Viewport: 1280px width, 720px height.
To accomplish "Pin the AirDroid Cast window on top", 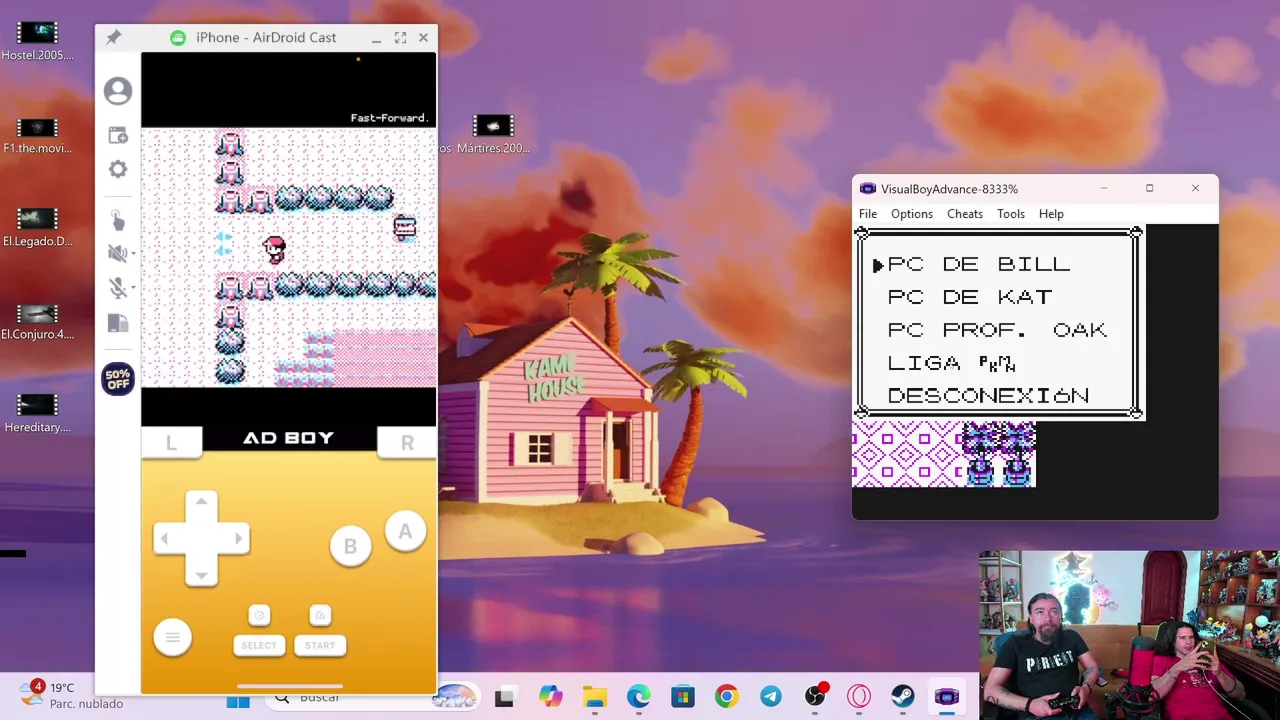I will (113, 38).
